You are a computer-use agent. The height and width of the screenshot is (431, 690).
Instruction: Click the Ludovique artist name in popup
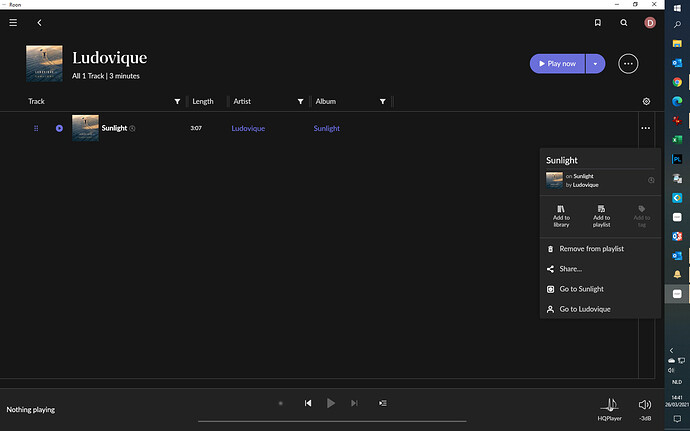click(586, 185)
